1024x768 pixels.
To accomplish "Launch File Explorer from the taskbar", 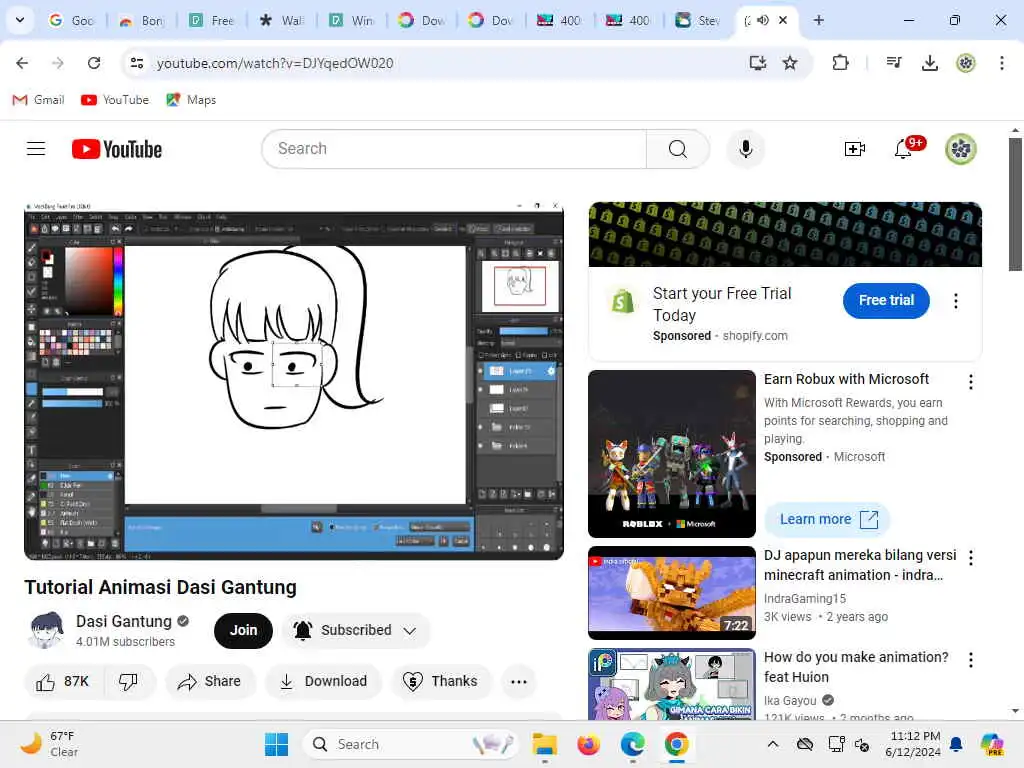I will click(544, 744).
